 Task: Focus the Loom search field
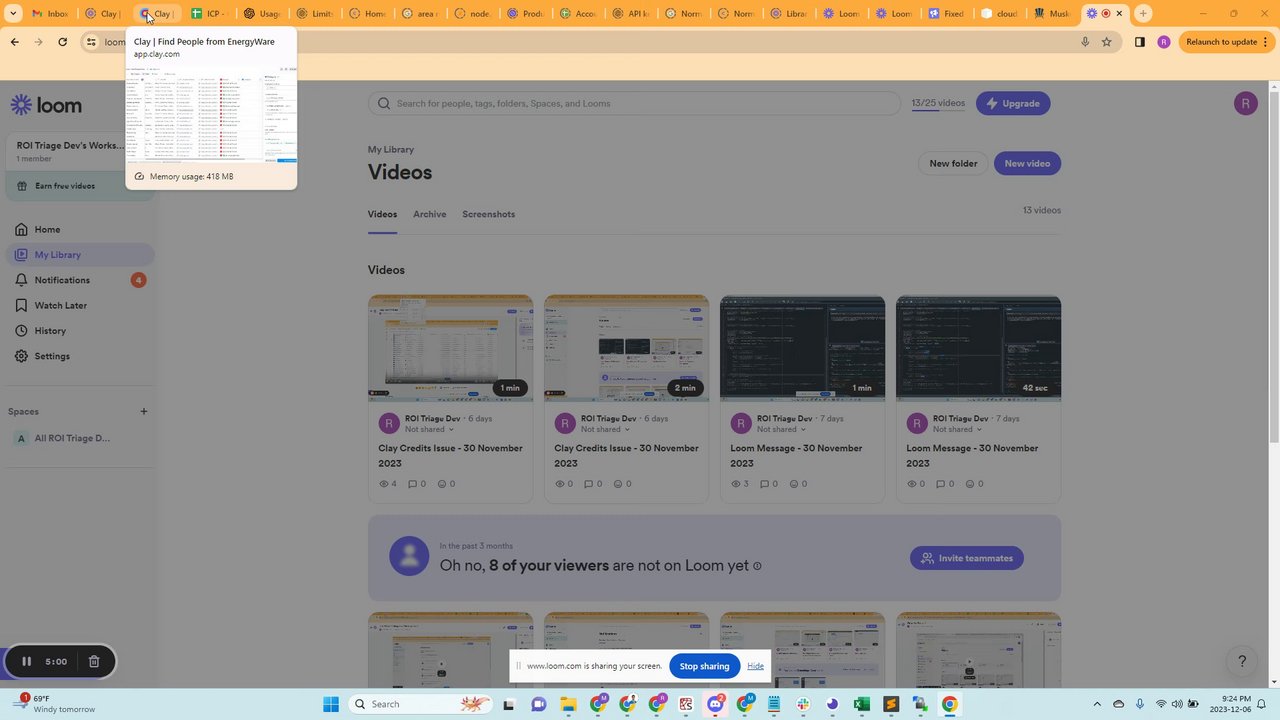coord(634,103)
